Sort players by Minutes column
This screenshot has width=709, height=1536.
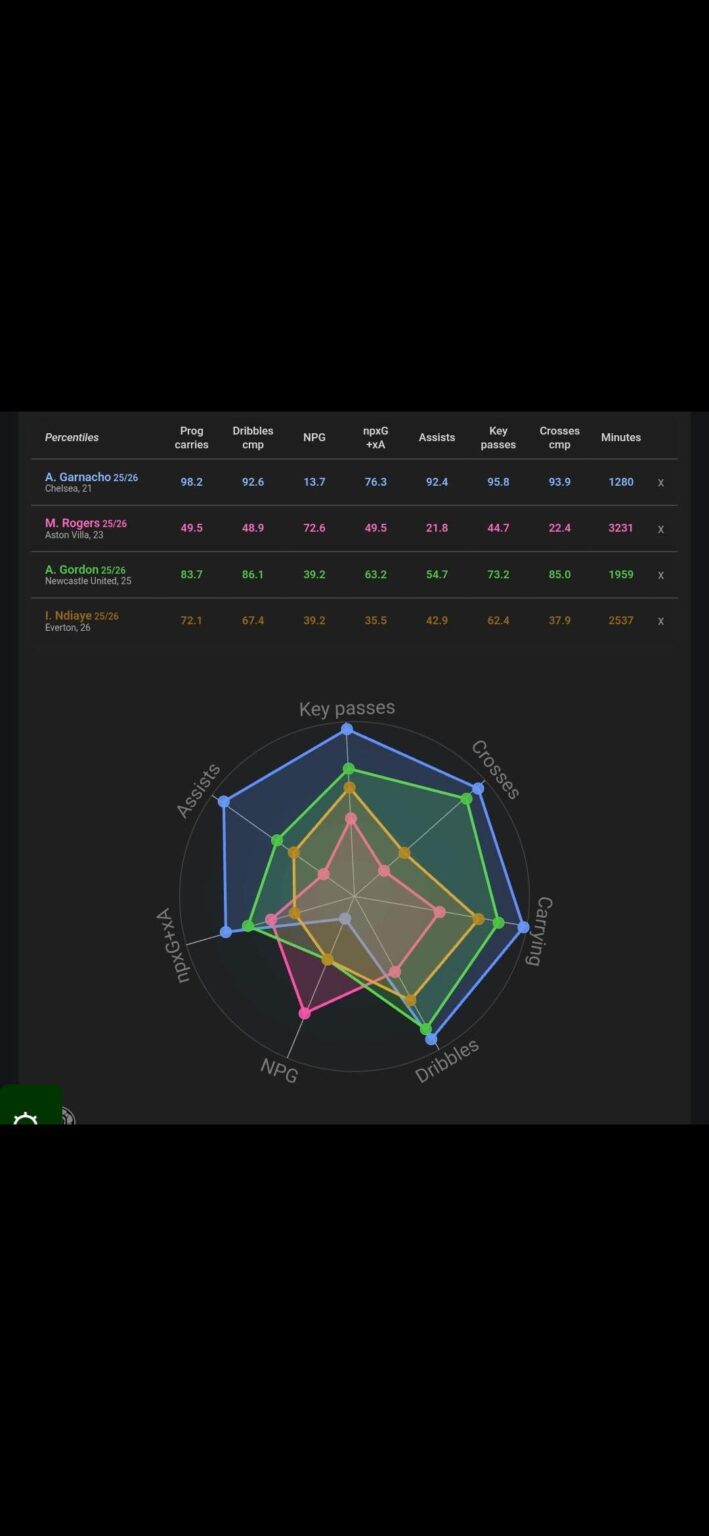621,437
